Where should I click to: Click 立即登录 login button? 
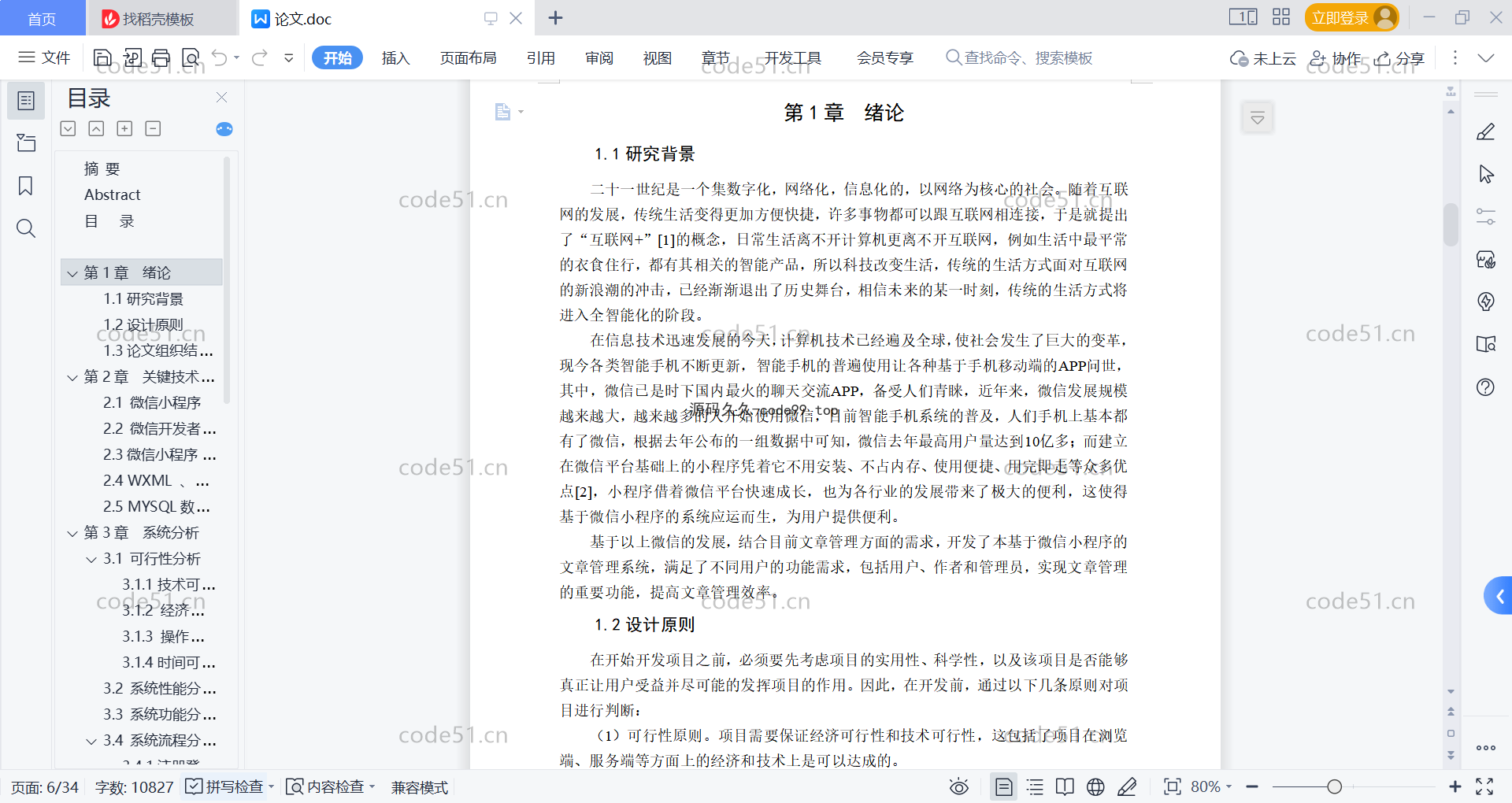(1351, 17)
